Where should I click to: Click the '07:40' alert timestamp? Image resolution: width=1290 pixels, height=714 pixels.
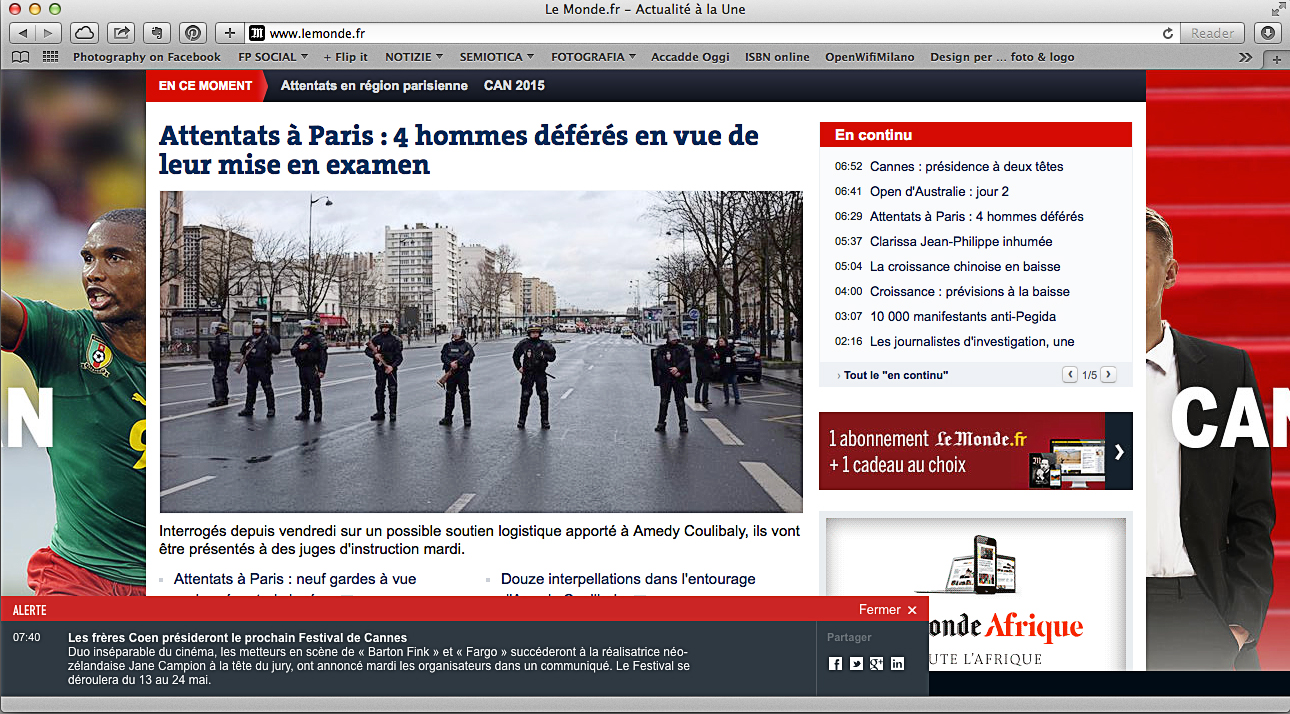(27, 637)
